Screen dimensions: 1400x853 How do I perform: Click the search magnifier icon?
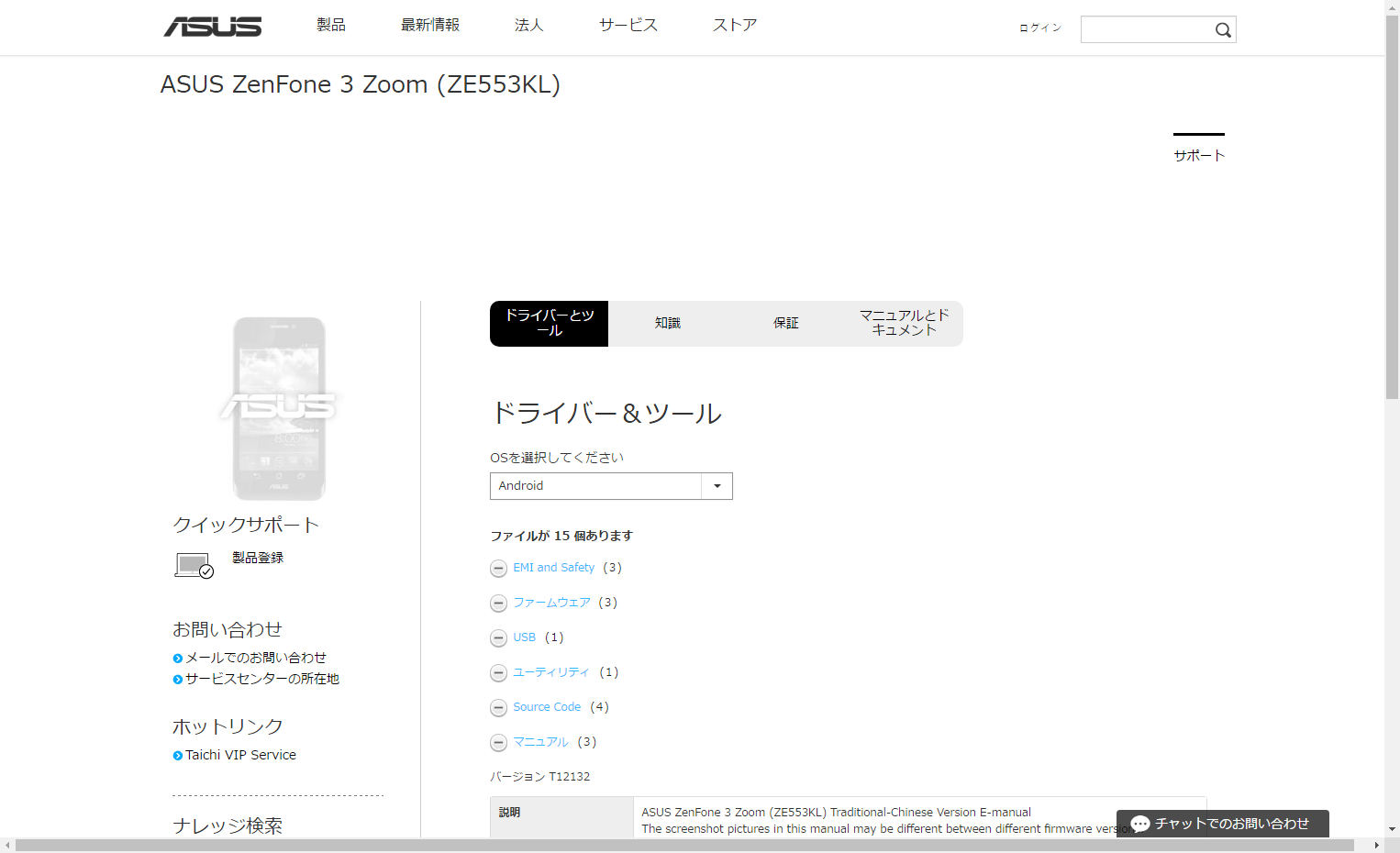[x=1223, y=30]
